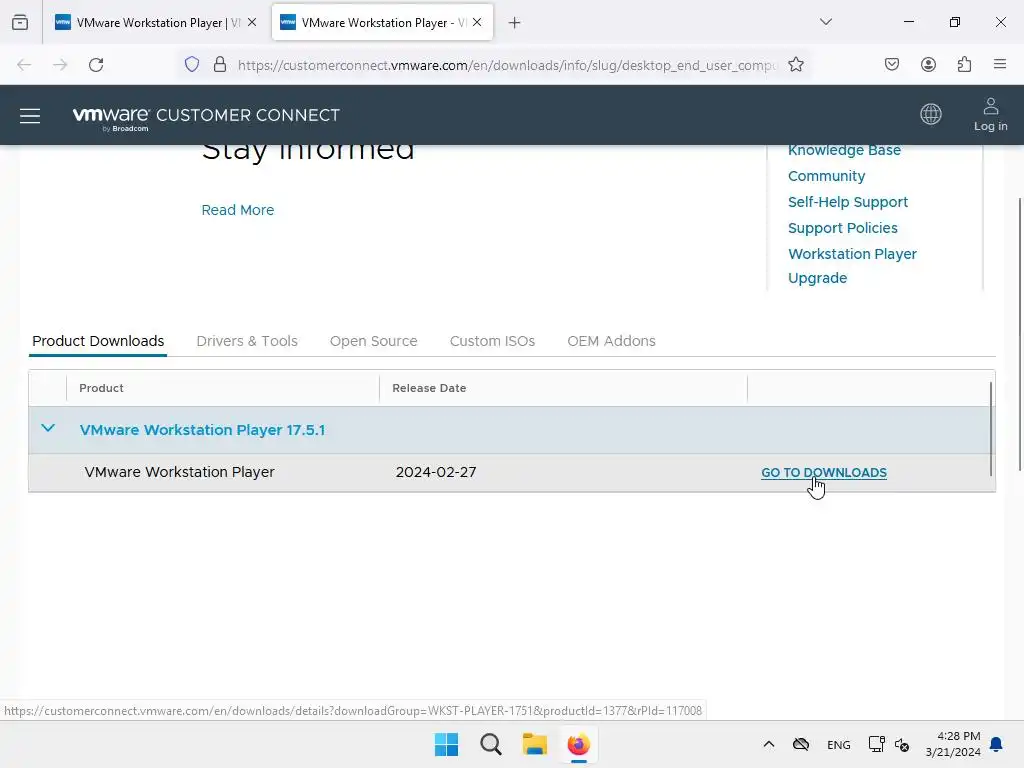The width and height of the screenshot is (1024, 768).
Task: Open the Firefox application menu
Action: click(1000, 65)
